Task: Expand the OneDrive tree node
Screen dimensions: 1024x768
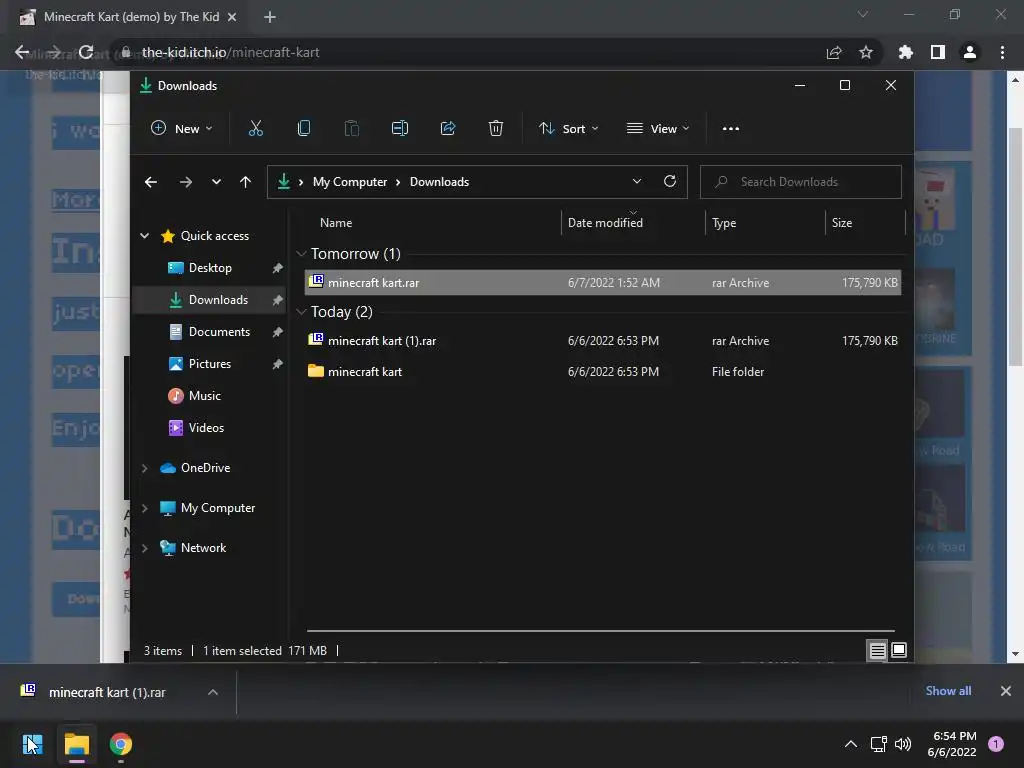Action: click(x=144, y=468)
